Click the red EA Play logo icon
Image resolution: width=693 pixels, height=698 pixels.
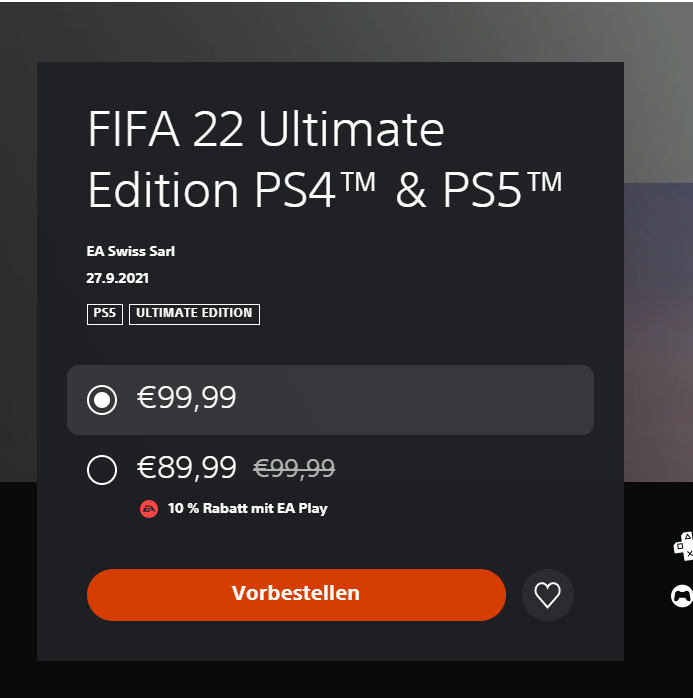[149, 509]
